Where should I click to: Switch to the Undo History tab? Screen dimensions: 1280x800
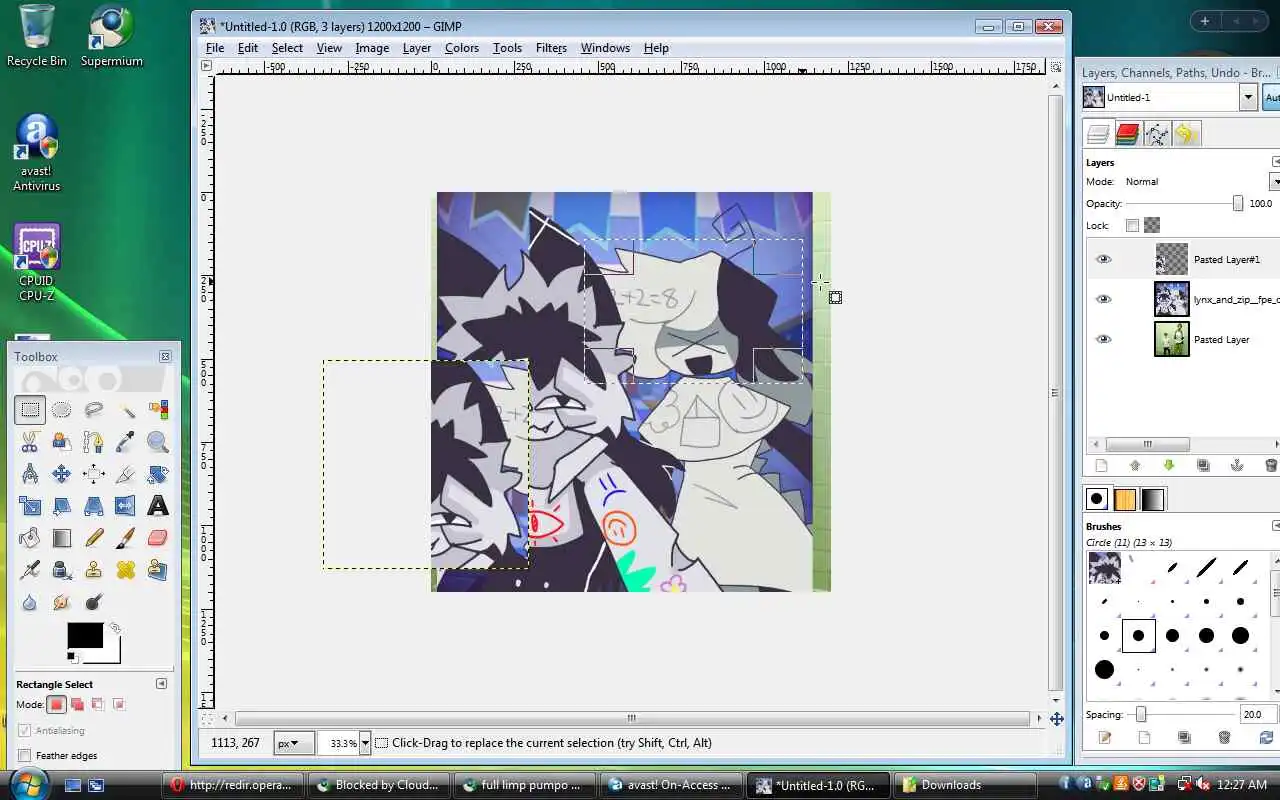point(1186,134)
